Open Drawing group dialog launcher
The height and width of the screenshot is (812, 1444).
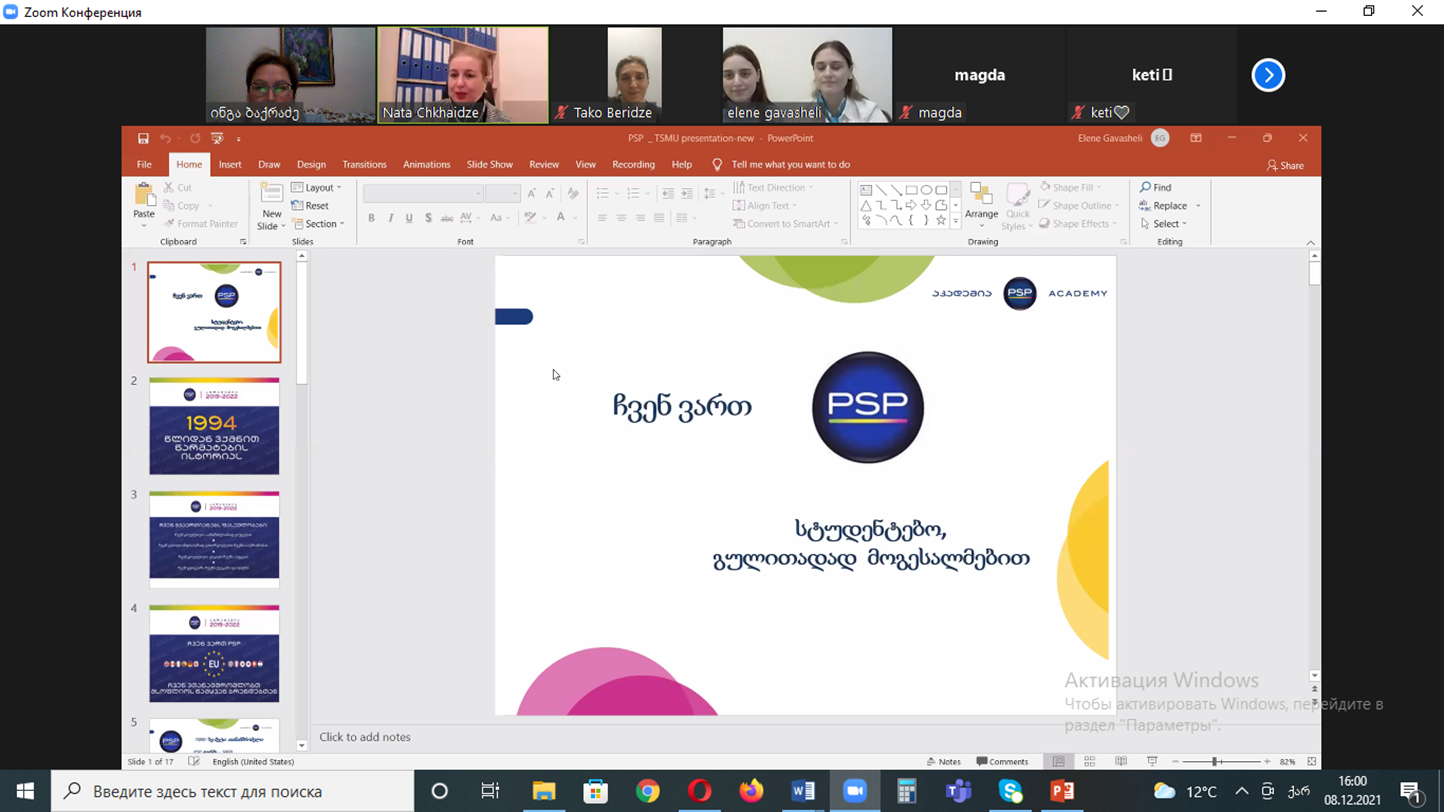pos(1123,242)
